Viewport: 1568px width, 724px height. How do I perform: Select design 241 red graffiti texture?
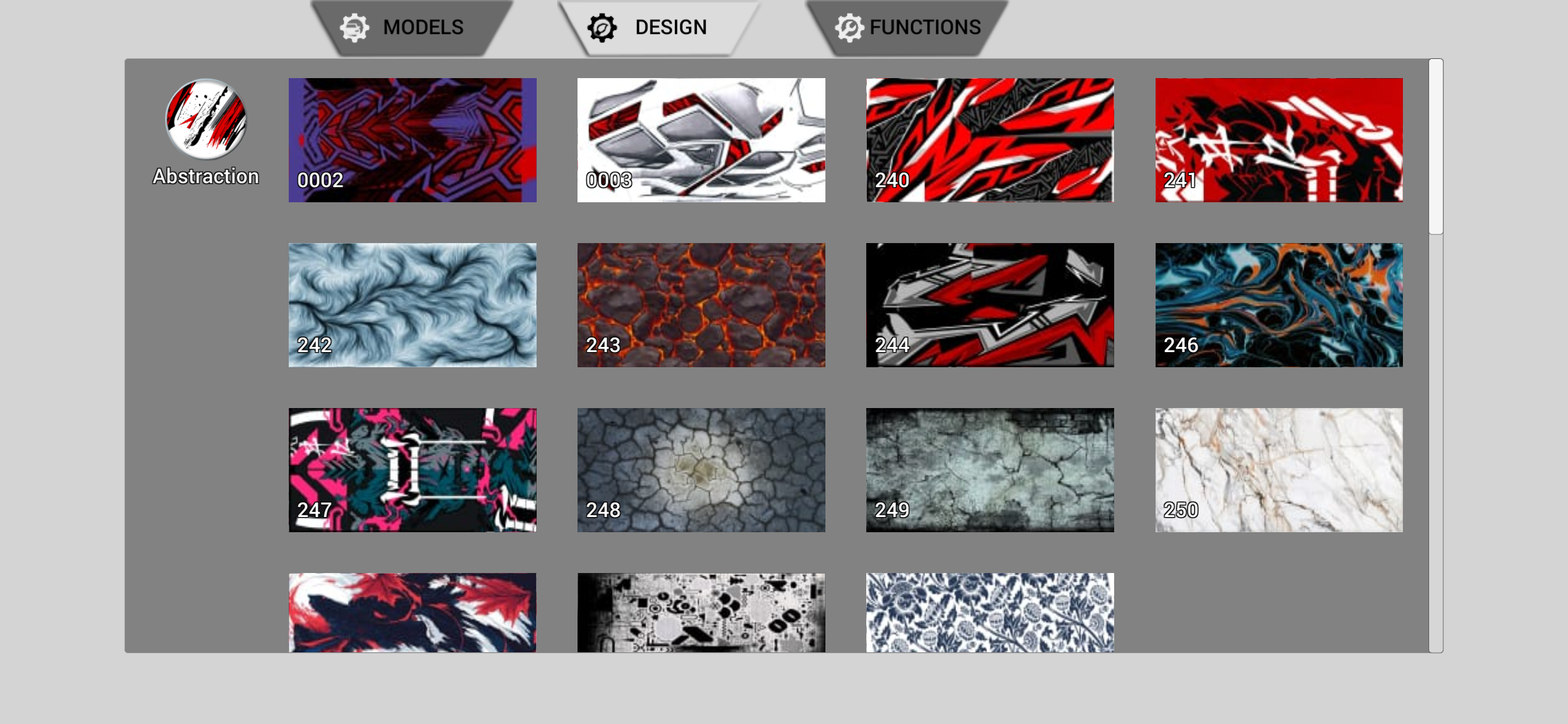coord(1279,140)
